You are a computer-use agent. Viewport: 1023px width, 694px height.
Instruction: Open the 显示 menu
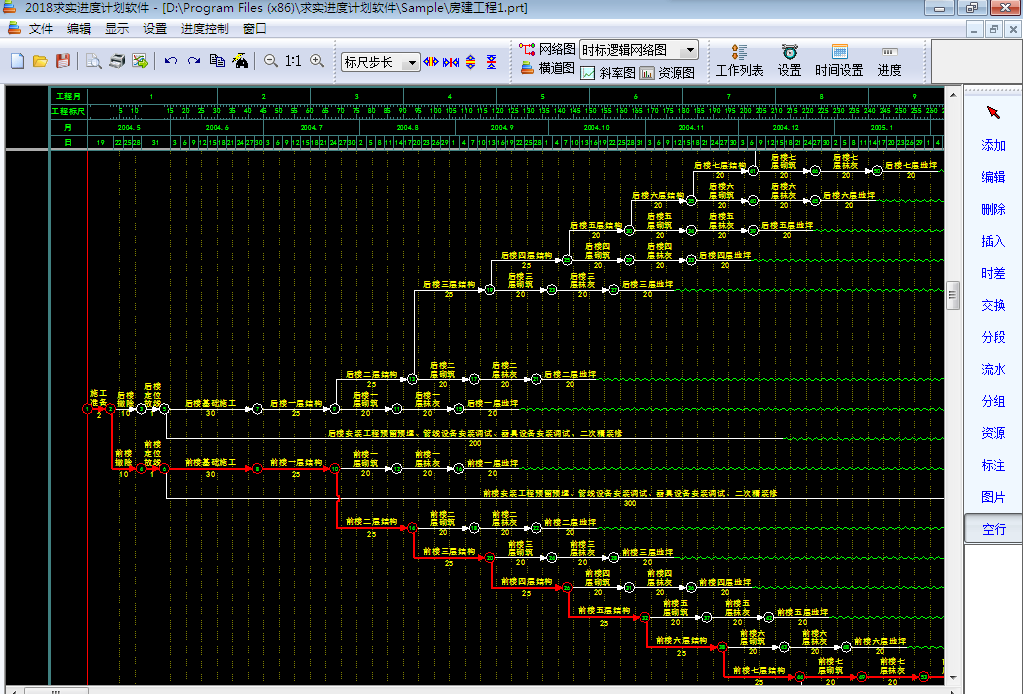point(117,29)
